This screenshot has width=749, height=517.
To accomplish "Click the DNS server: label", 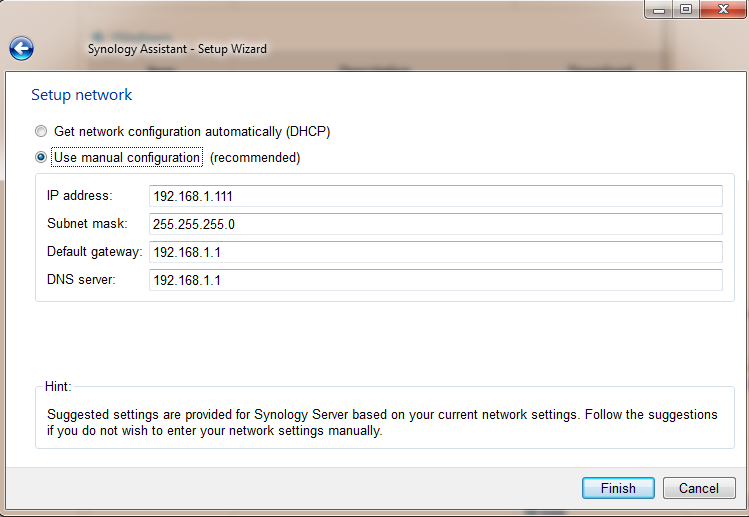I will click(81, 280).
